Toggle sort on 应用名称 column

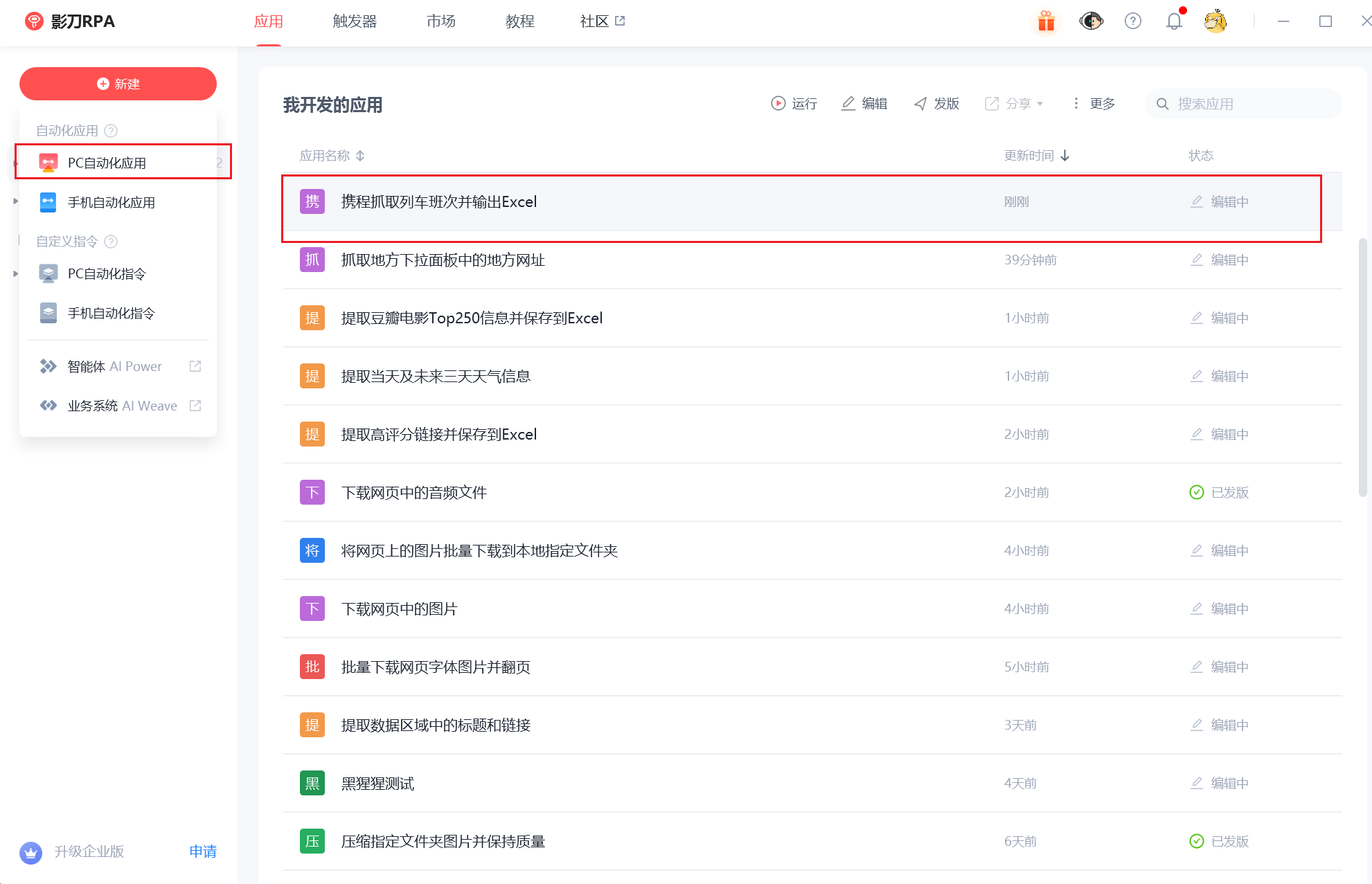pyautogui.click(x=360, y=156)
